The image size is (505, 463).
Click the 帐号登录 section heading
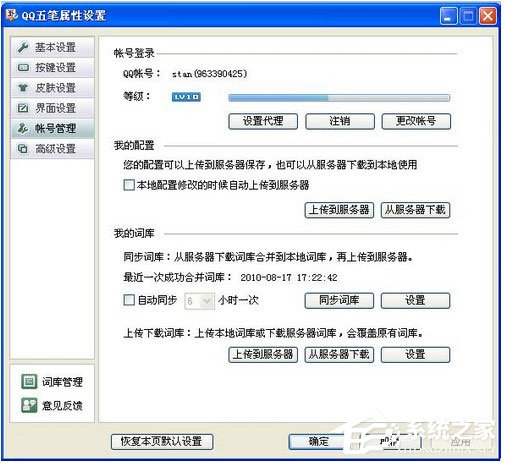click(x=134, y=53)
